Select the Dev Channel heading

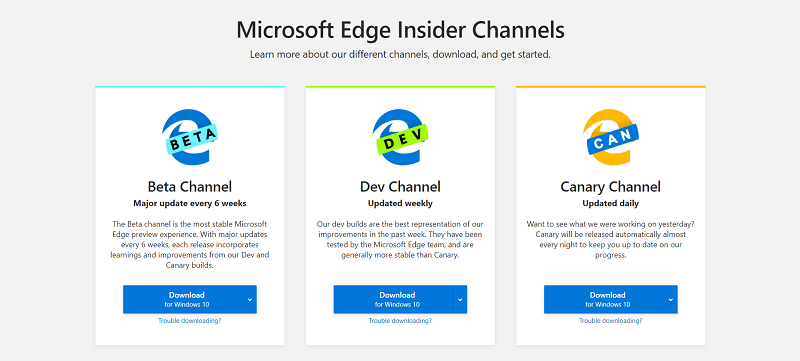point(400,187)
